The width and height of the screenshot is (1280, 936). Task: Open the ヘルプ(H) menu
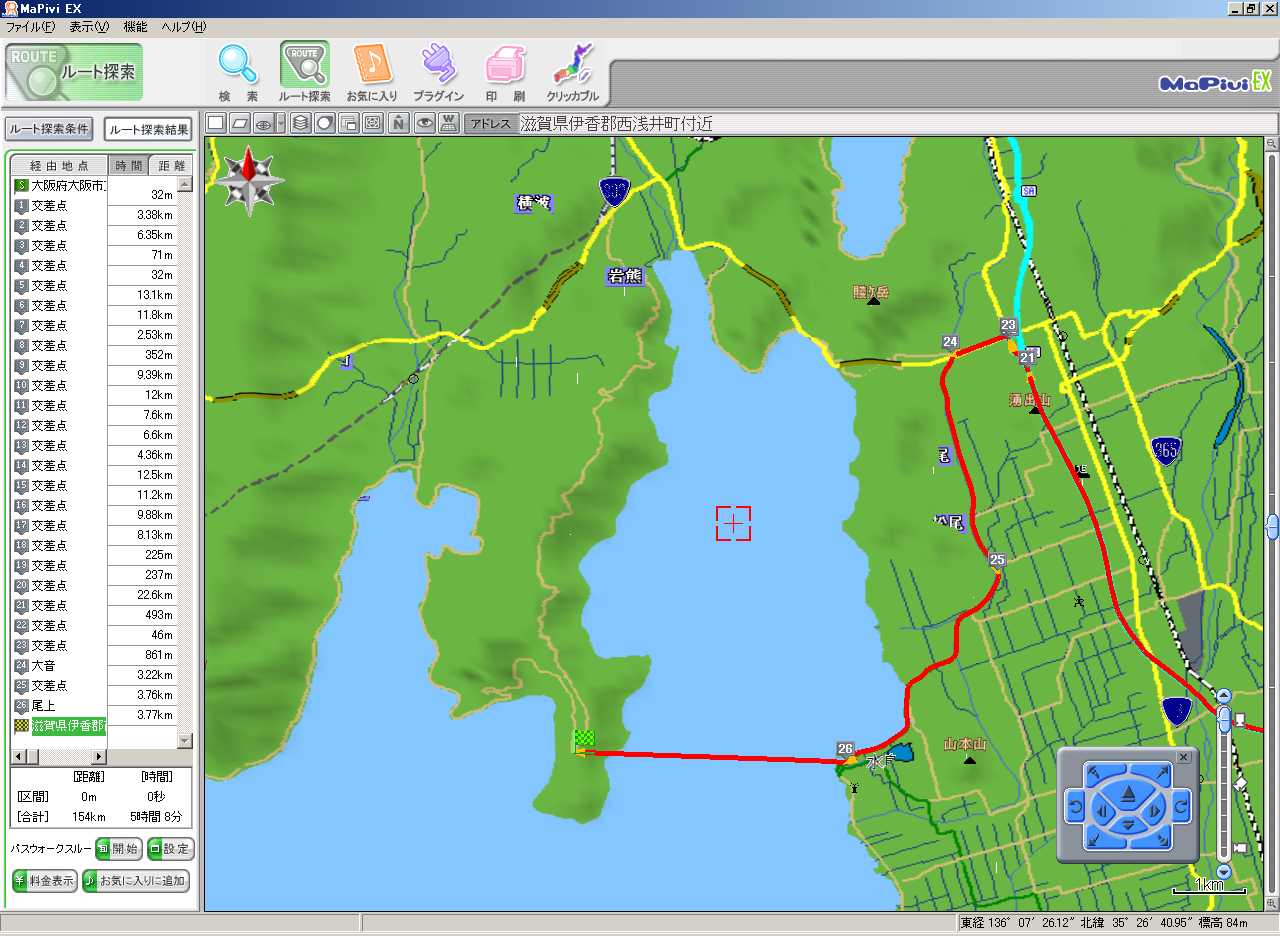point(184,27)
